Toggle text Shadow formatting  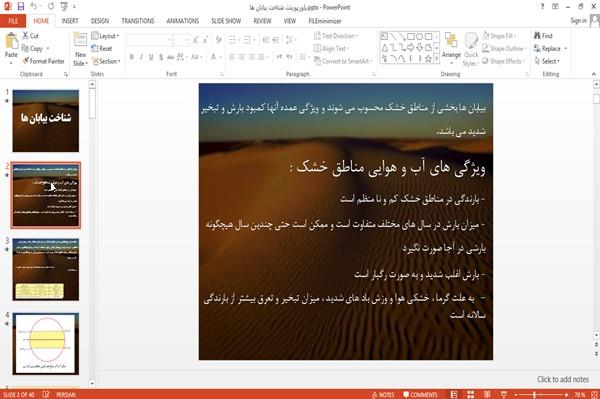[161, 57]
